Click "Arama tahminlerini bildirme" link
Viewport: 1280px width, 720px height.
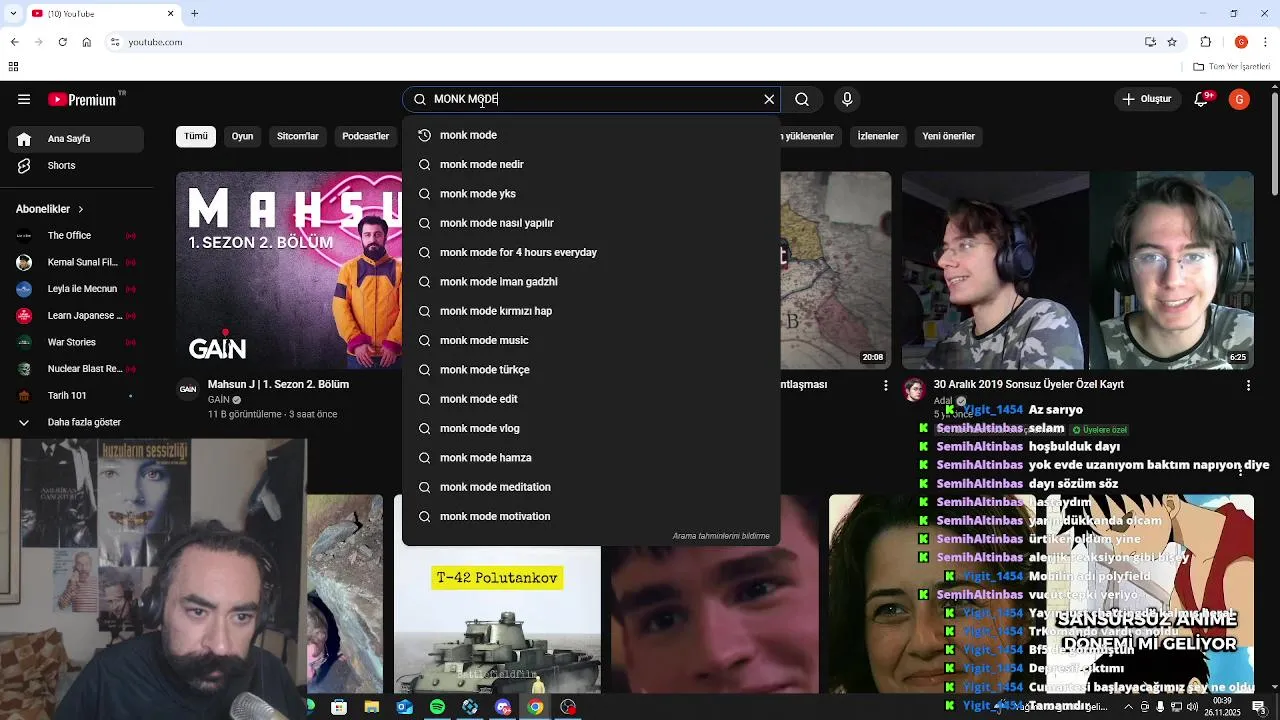click(721, 536)
